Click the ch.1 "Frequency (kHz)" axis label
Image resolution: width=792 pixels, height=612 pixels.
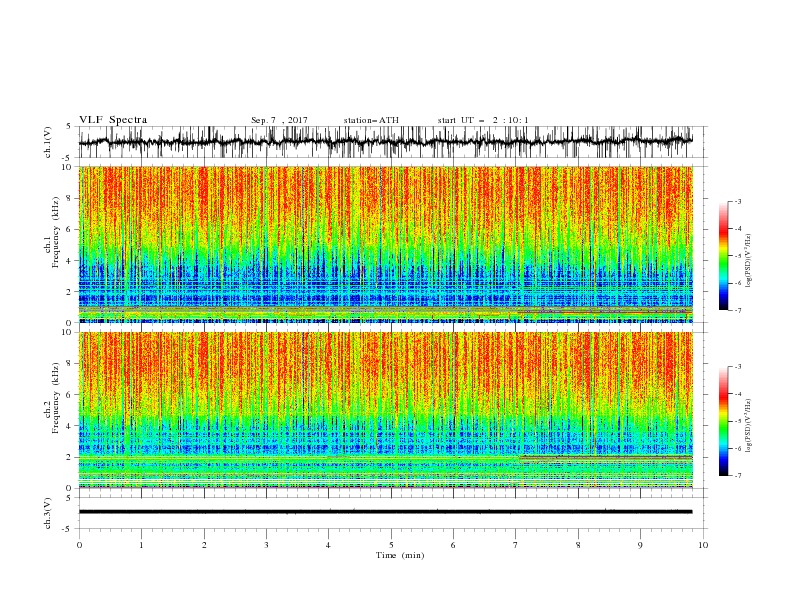point(55,232)
